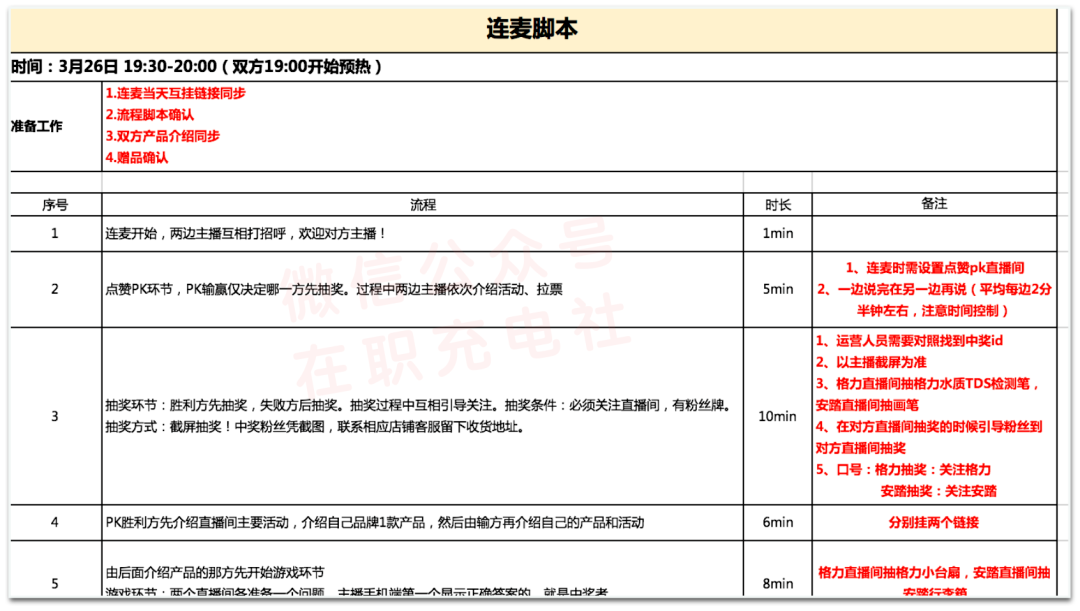1080x611 pixels.
Task: Click the cell starting '点赞PK环节'
Action: tap(423, 289)
